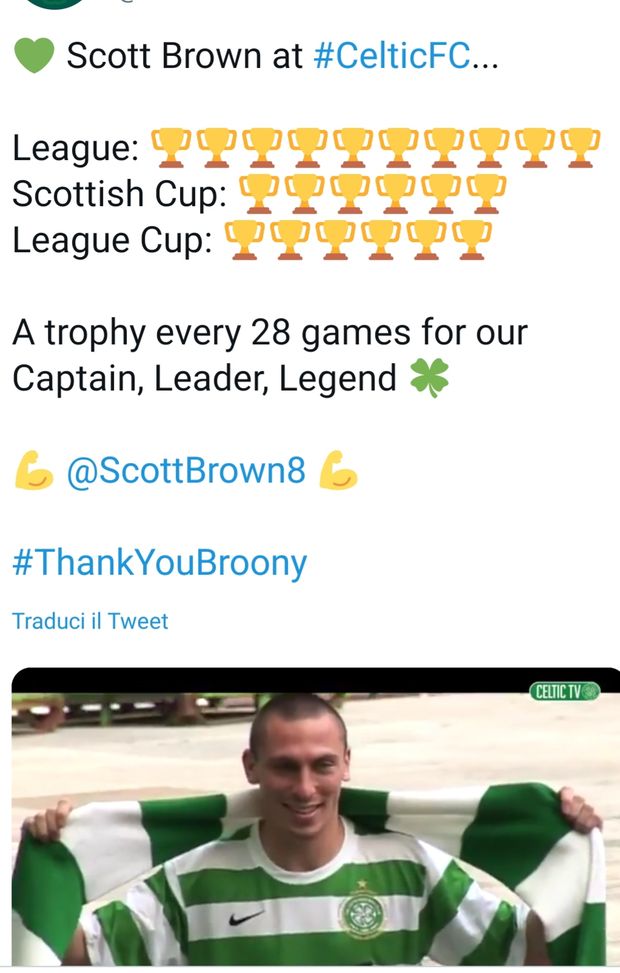This screenshot has width=620, height=973.
Task: Click the shamrock emoji after Legend
Action: pyautogui.click(x=429, y=378)
